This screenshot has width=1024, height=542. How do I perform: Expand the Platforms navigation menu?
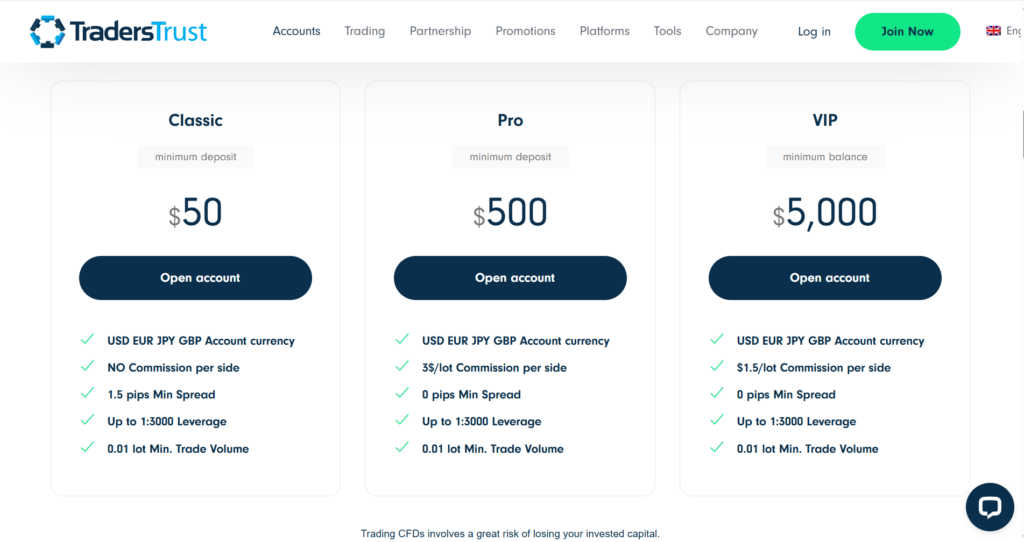pos(605,31)
